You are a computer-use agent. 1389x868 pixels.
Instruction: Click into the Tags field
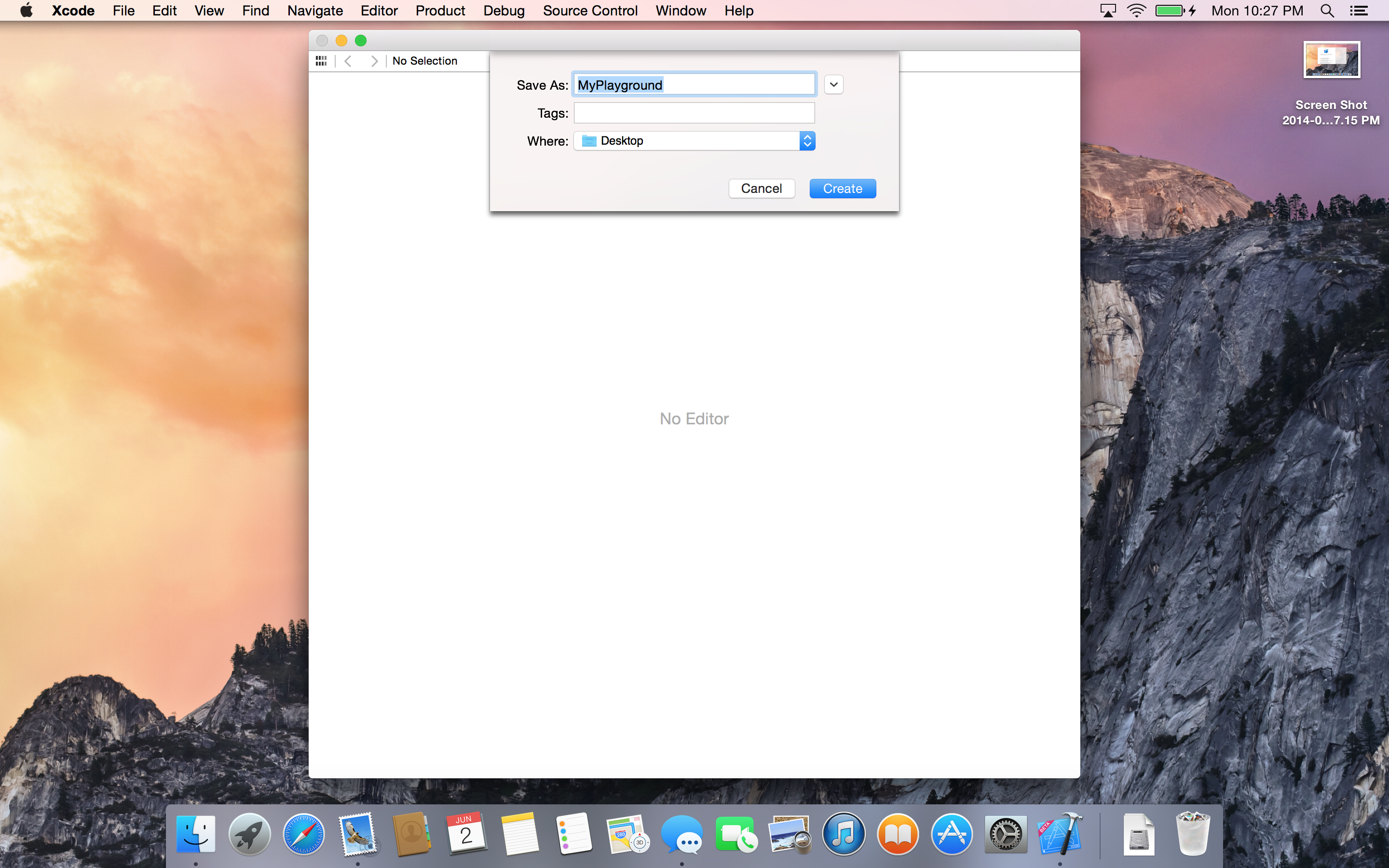tap(694, 113)
